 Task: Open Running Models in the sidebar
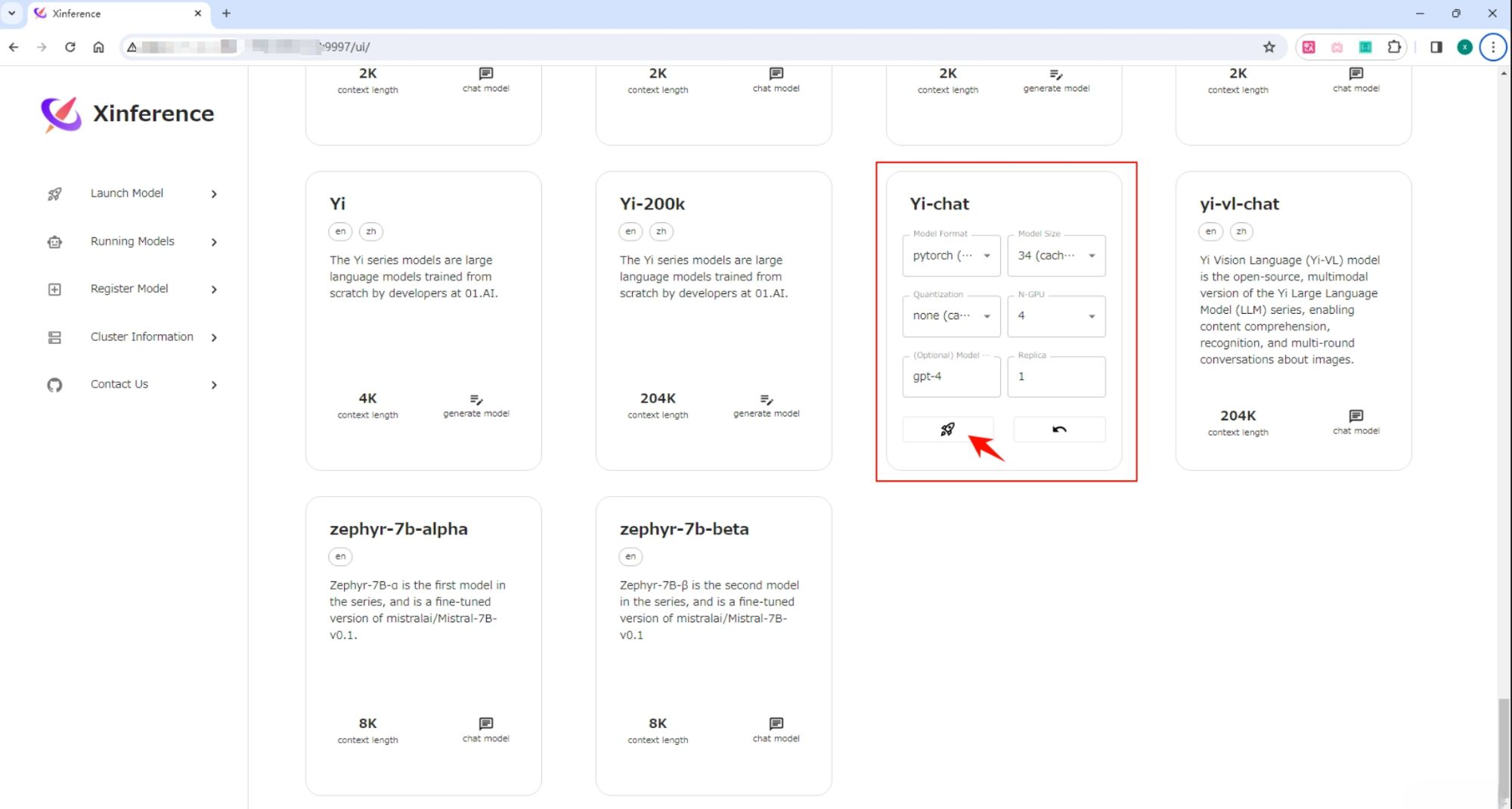click(132, 241)
